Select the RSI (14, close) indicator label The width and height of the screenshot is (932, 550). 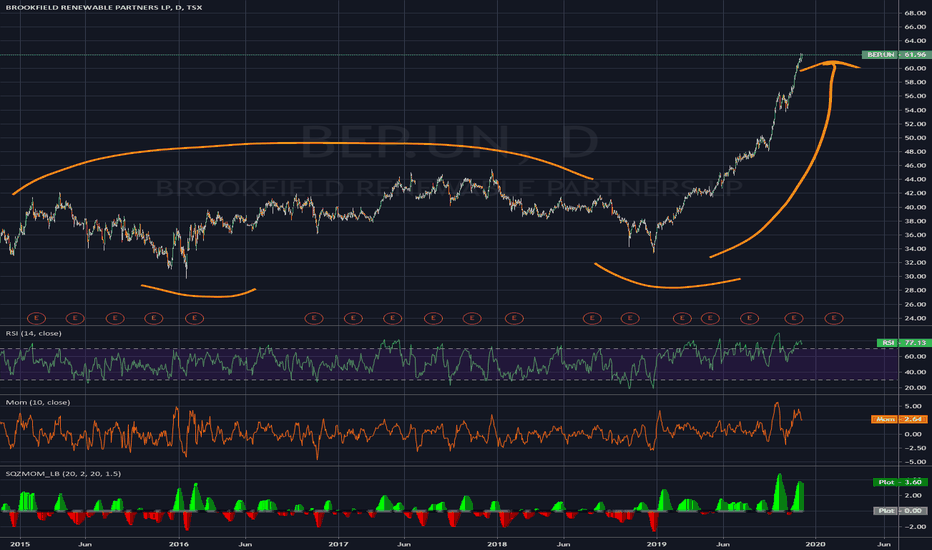(x=33, y=333)
